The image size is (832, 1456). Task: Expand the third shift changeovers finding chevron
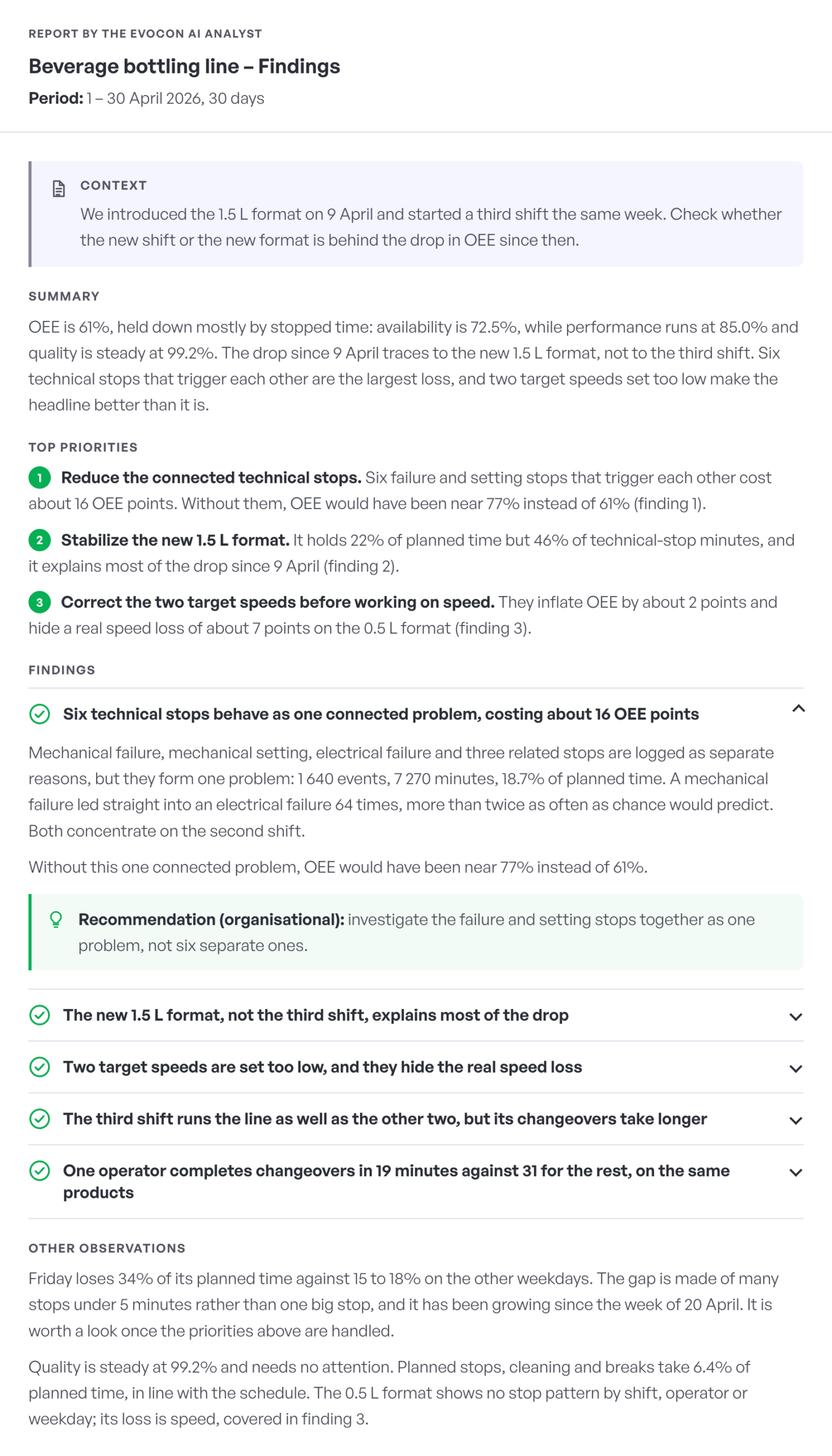(796, 1121)
